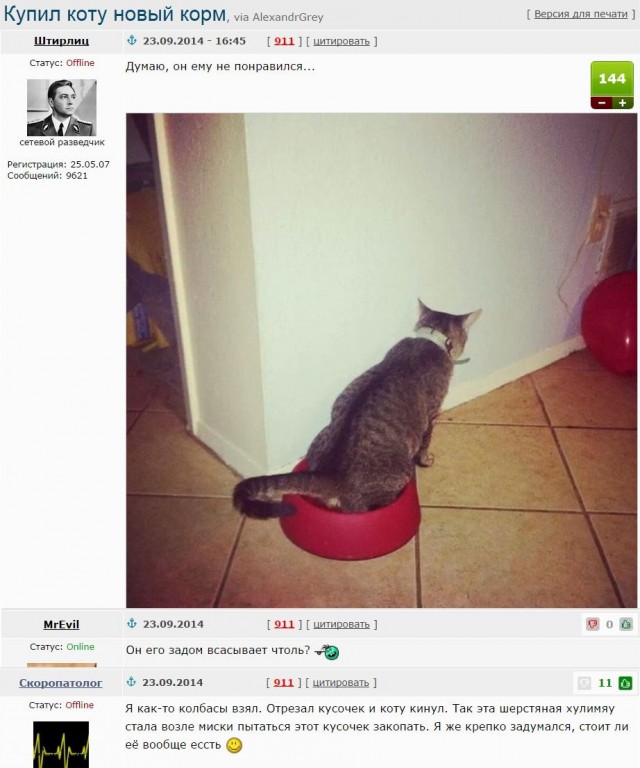Click the anchor icon in Штирлиц's post
The width and height of the screenshot is (640, 768).
point(131,41)
